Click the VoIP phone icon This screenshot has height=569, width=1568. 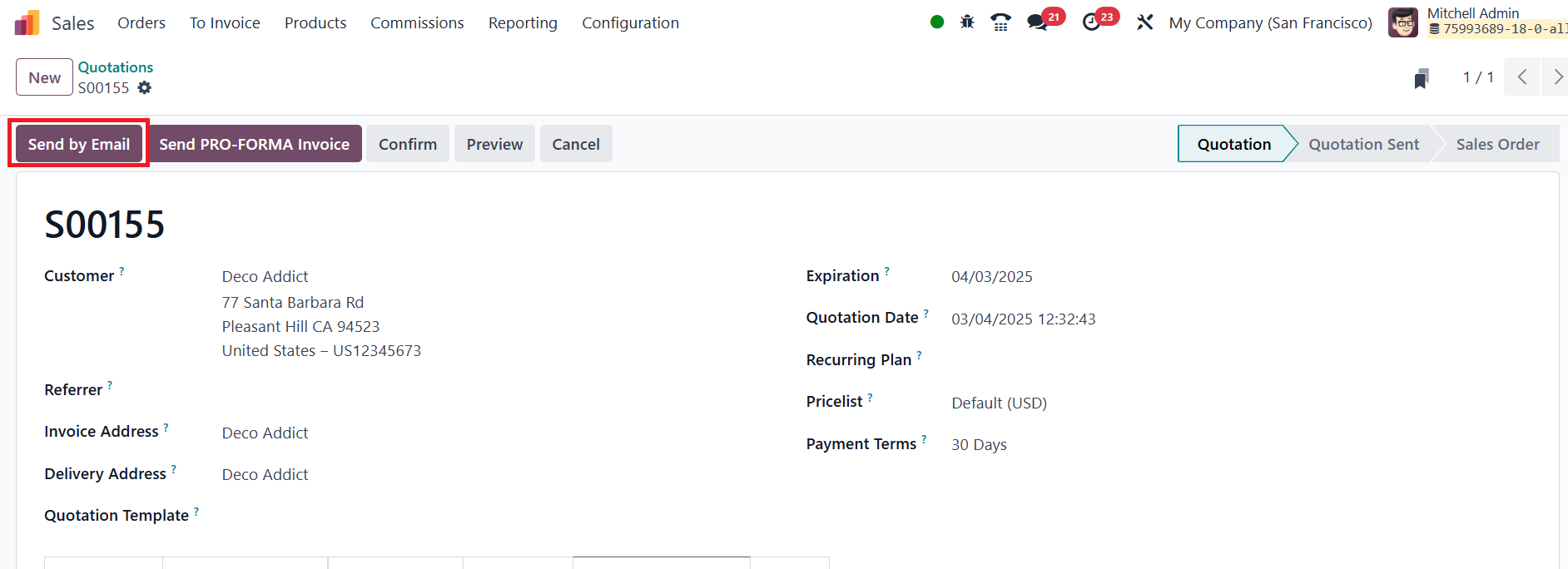pos(1000,22)
